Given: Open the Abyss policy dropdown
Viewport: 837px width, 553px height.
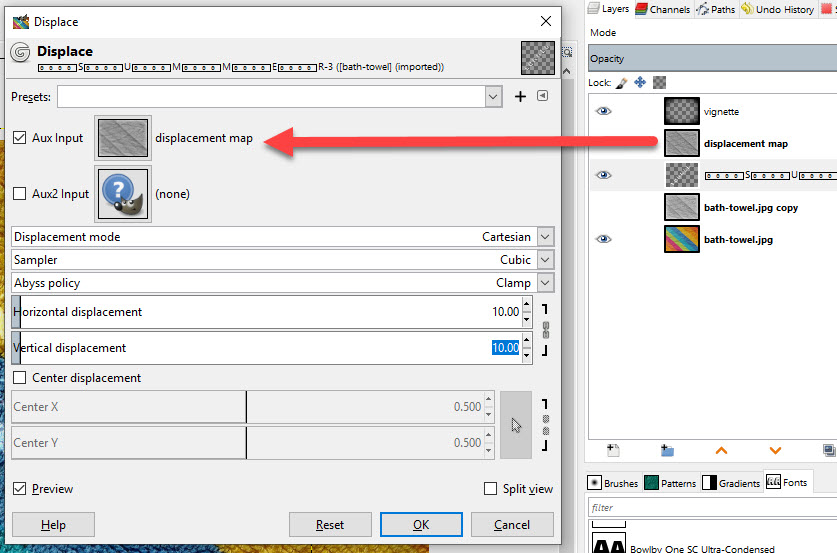Looking at the screenshot, I should point(545,282).
